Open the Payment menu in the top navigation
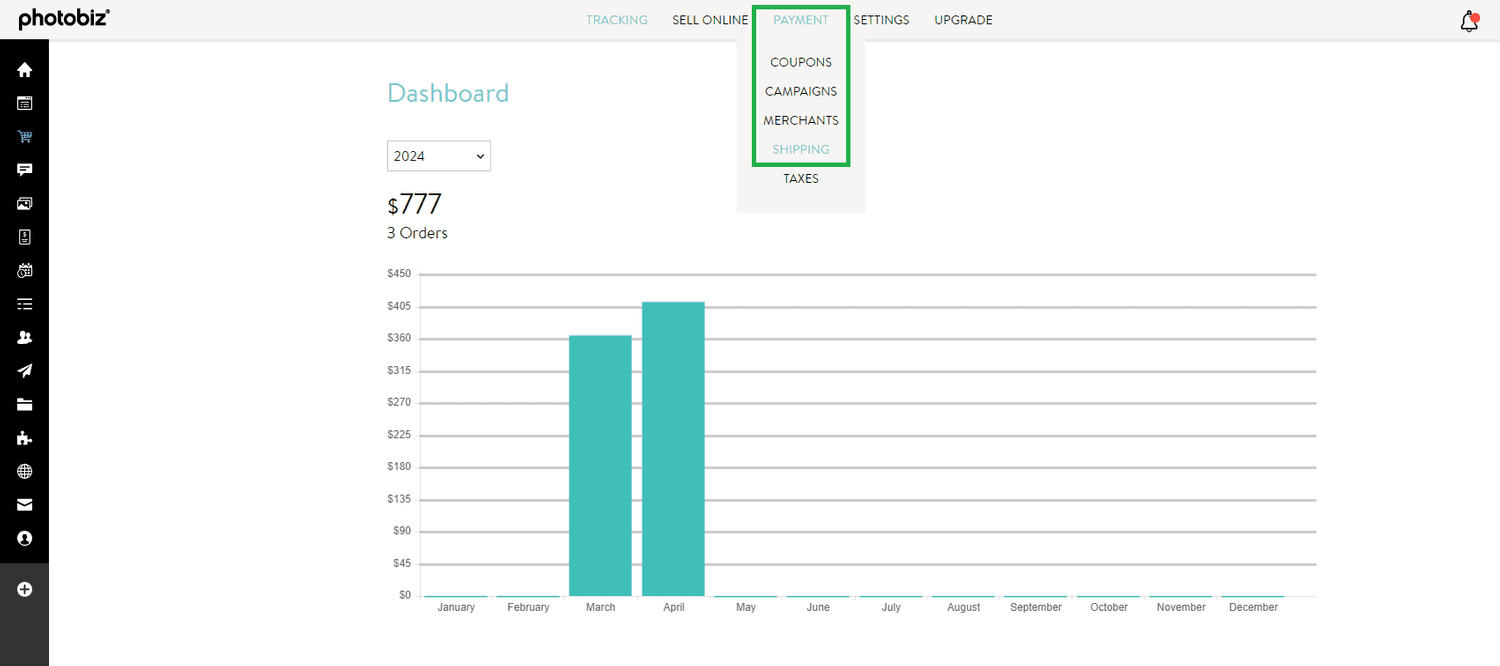 point(801,20)
